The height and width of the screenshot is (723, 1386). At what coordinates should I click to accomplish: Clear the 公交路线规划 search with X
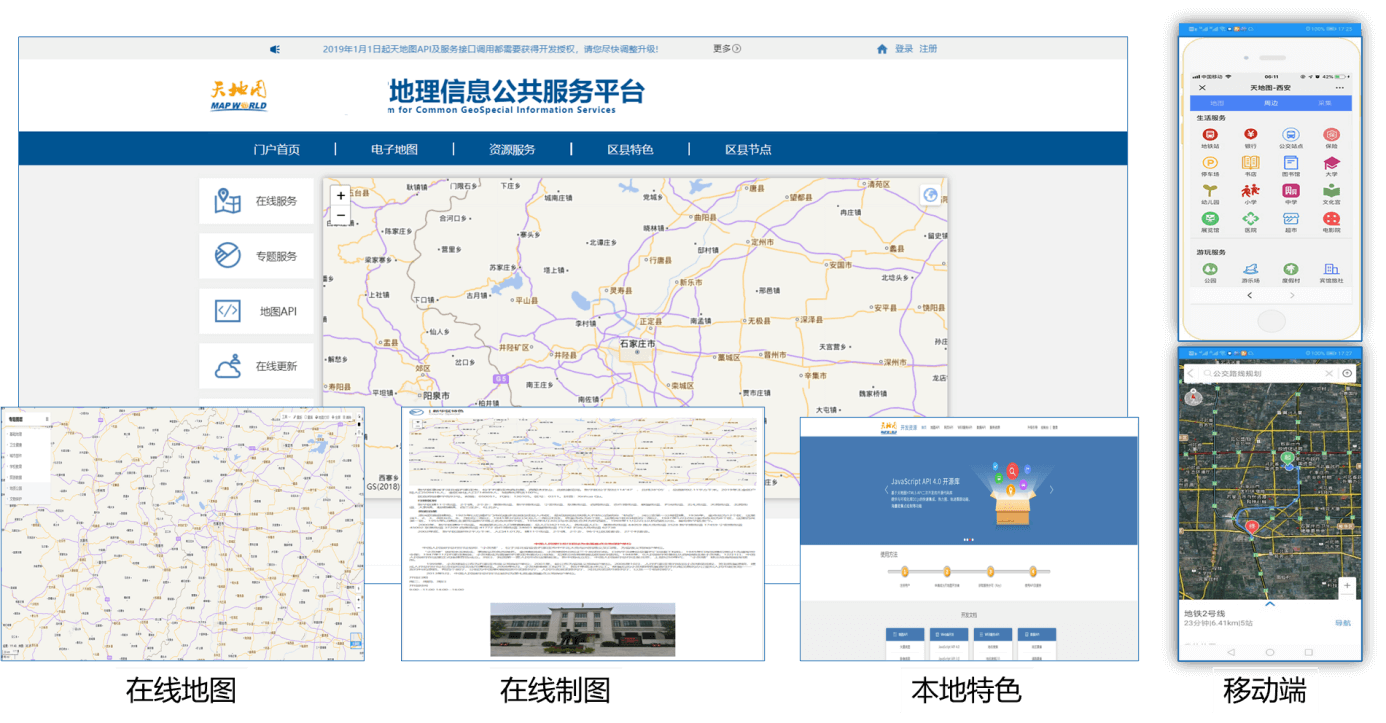pyautogui.click(x=1329, y=374)
